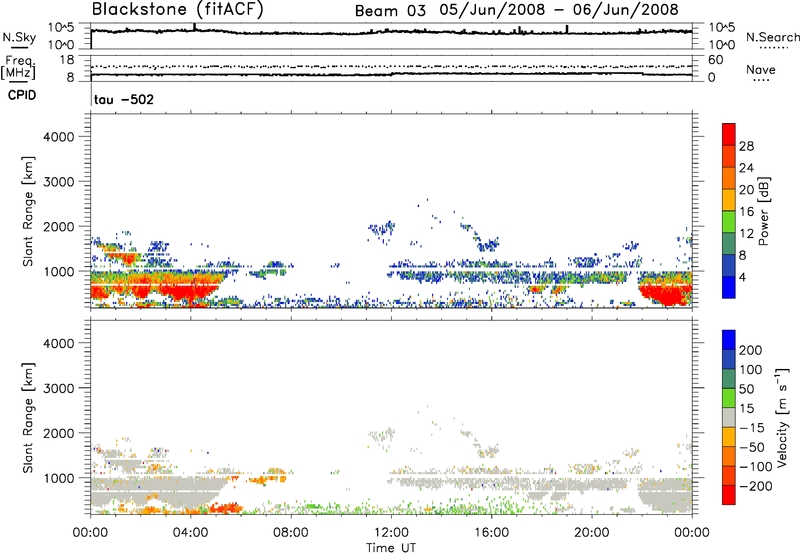Click the '28' power colorbar tick
The width and height of the screenshot is (800, 554).
tap(746, 146)
